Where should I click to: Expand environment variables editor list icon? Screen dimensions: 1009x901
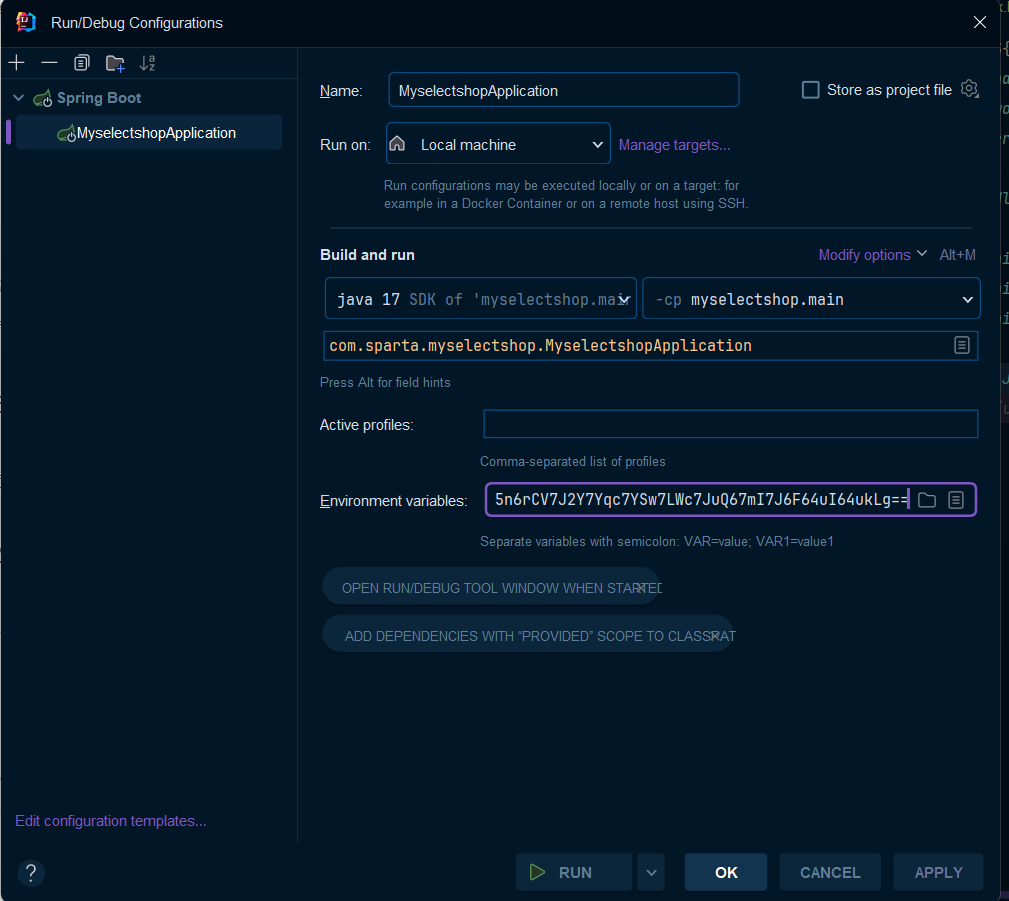click(x=956, y=500)
